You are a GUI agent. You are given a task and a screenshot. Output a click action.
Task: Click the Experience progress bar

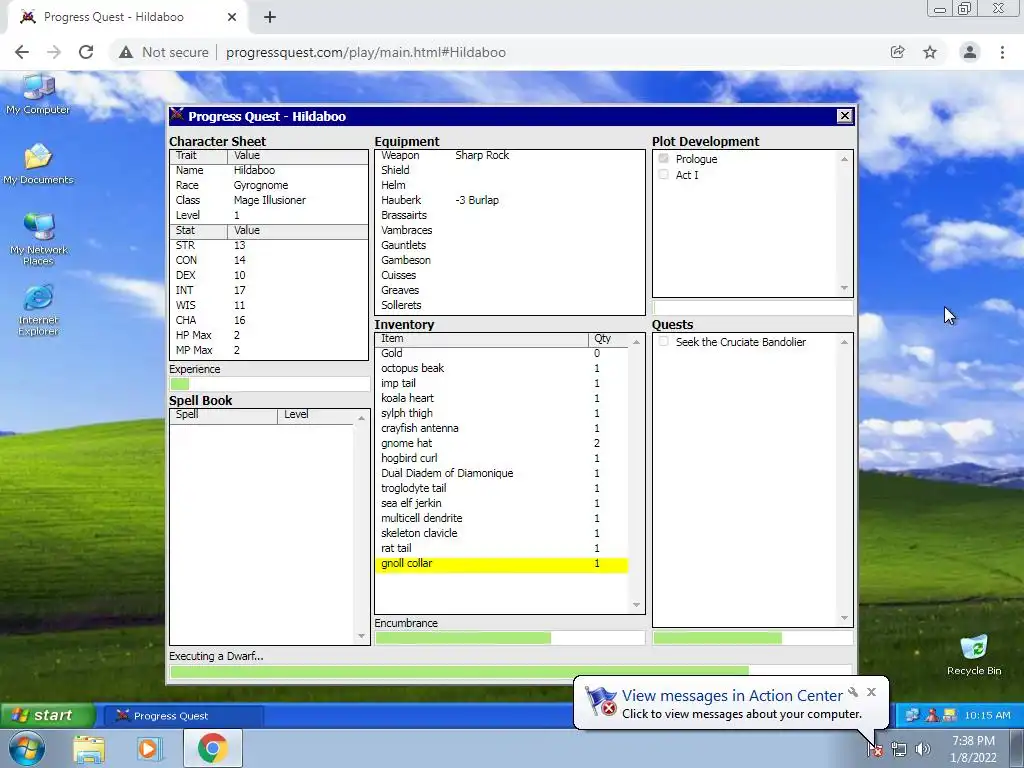coord(269,384)
